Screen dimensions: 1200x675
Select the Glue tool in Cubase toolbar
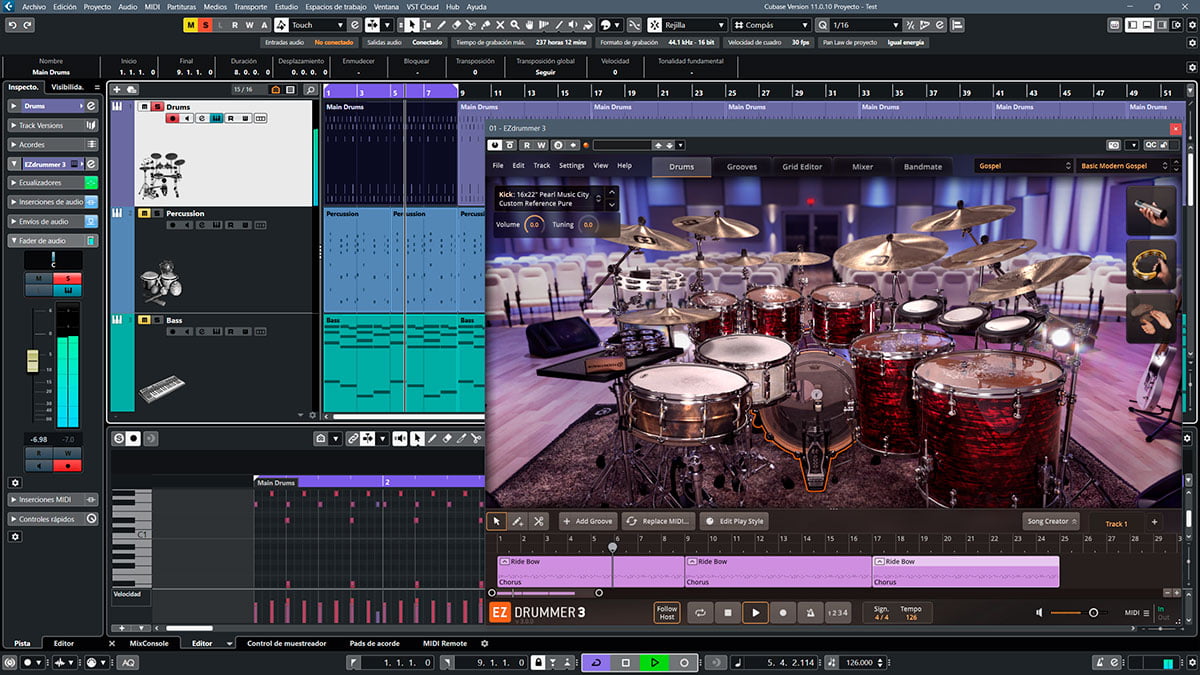486,25
